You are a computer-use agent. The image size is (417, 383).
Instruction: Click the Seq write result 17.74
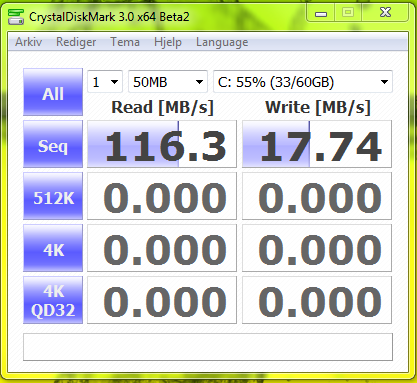317,144
